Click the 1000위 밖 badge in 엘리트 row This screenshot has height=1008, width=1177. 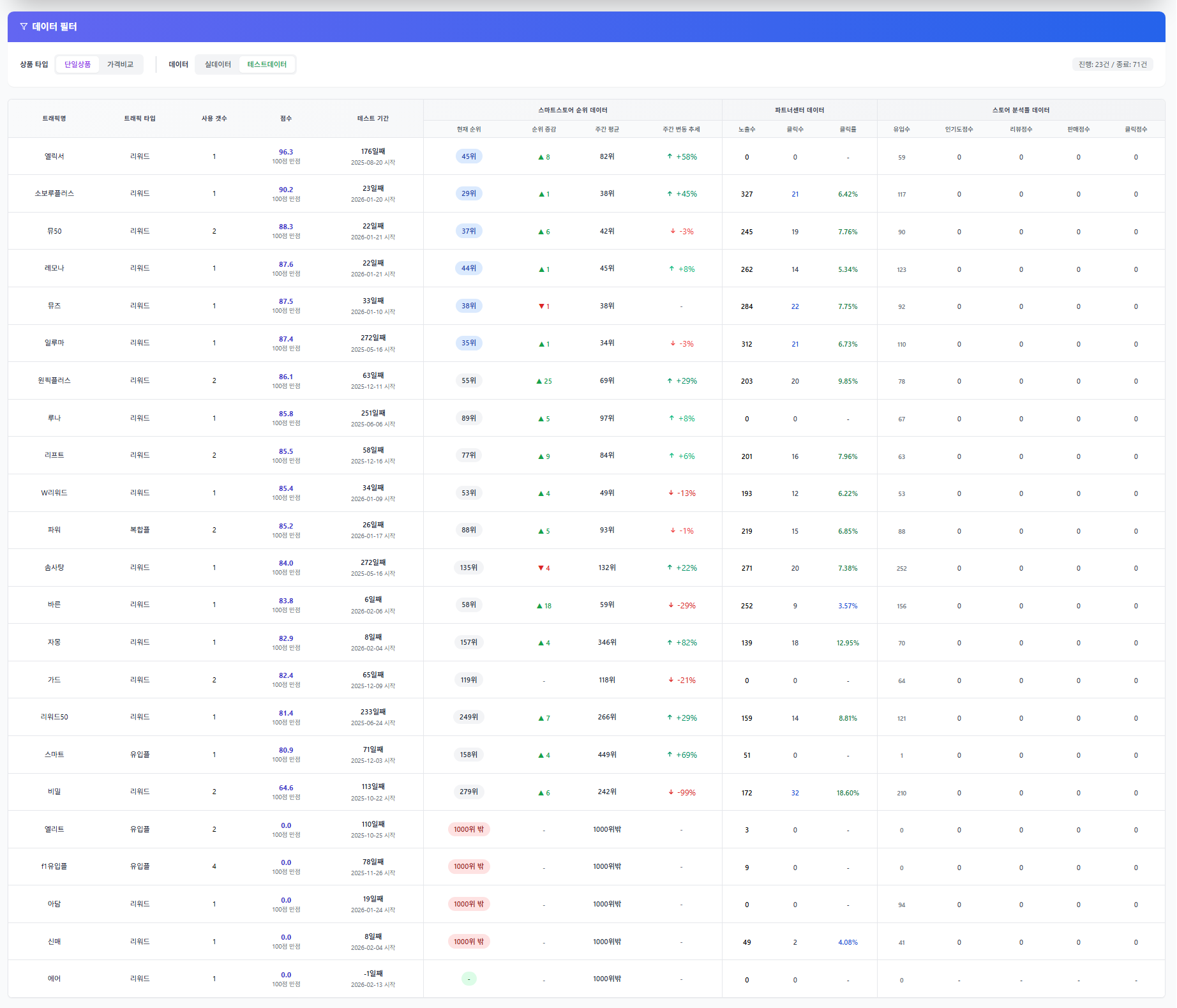pos(469,829)
